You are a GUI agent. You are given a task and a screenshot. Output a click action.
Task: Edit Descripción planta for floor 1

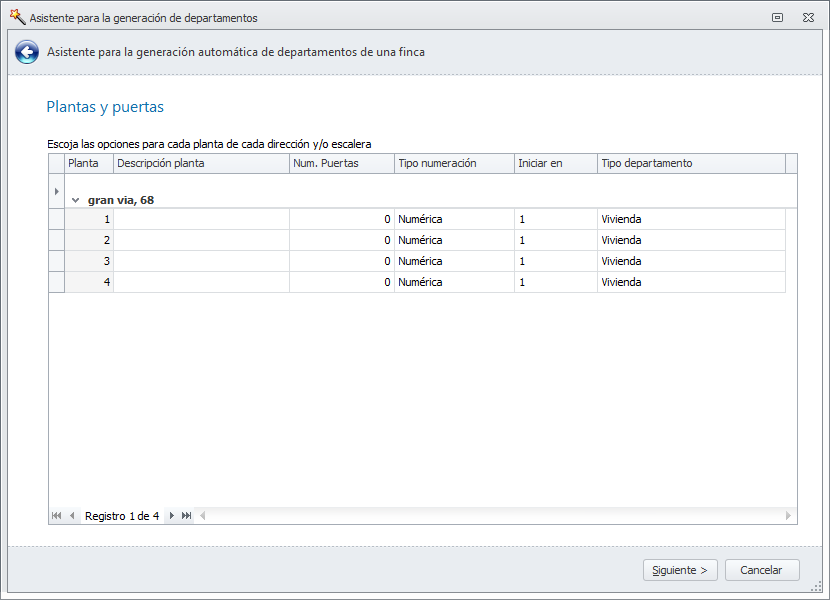coord(201,219)
